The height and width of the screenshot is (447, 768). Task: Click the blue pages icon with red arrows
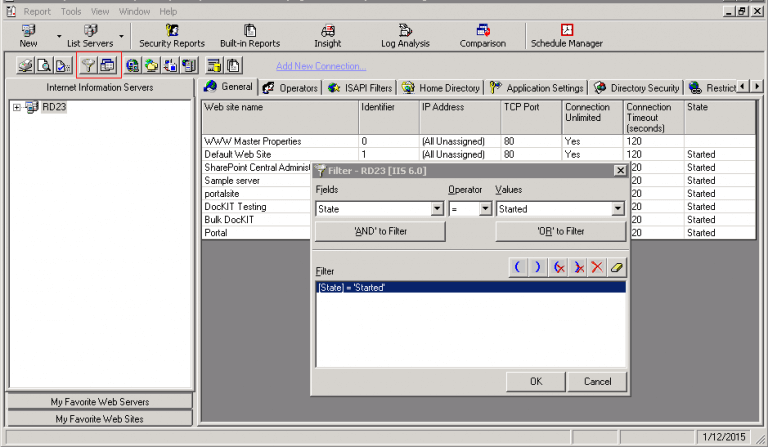point(170,65)
